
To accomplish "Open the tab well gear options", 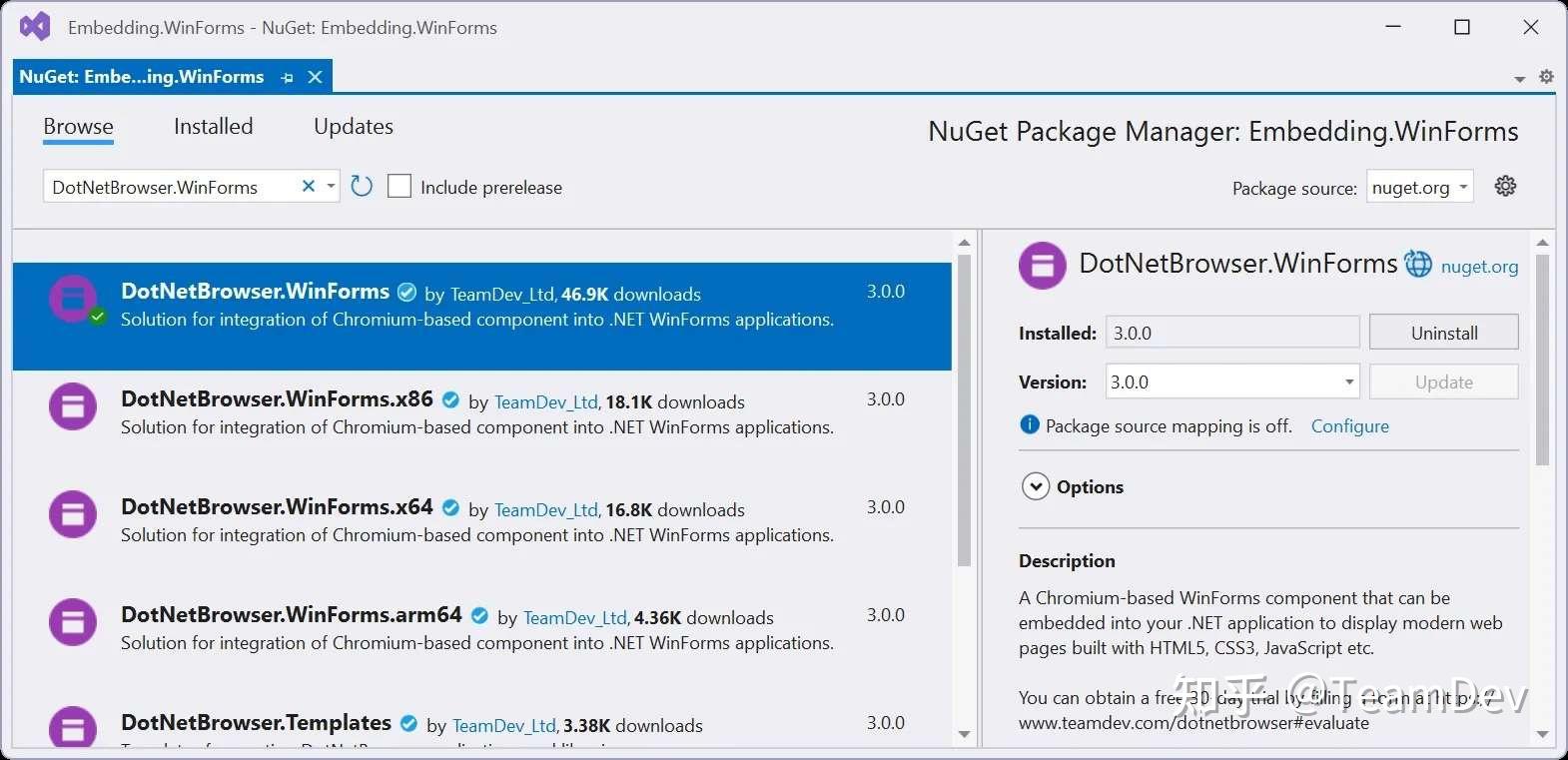I will (1546, 77).
